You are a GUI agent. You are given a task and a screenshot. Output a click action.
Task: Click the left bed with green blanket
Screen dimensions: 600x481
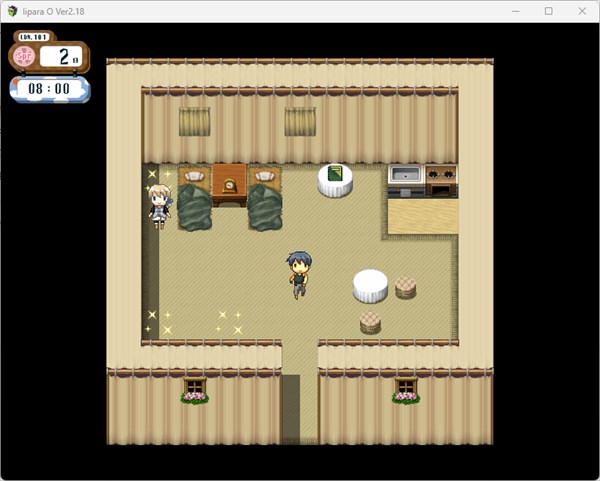tap(194, 200)
